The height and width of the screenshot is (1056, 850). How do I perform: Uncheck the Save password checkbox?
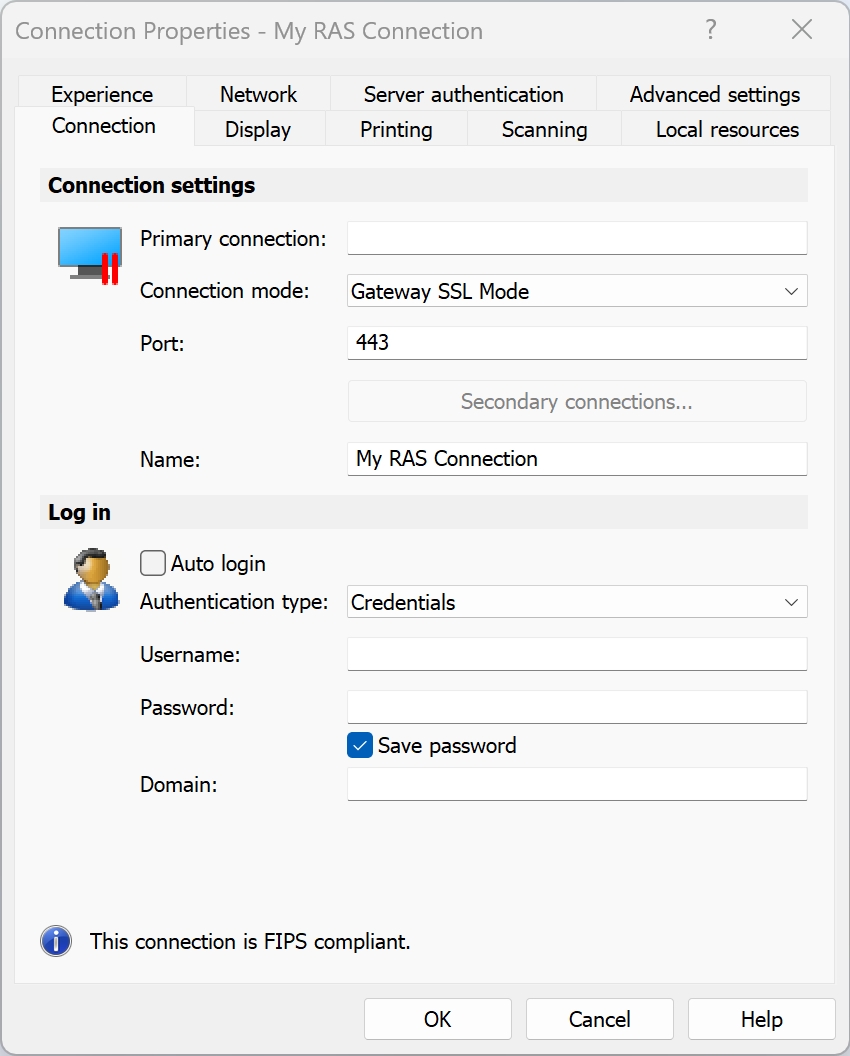coord(360,746)
